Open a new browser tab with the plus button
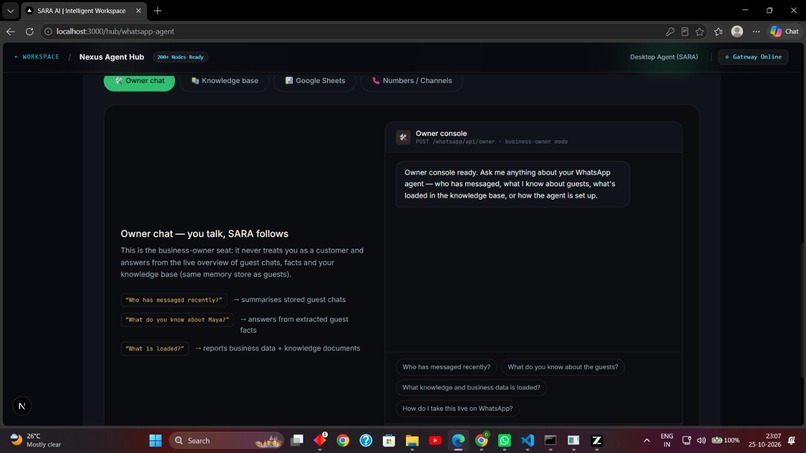This screenshot has height=453, width=806. (157, 10)
